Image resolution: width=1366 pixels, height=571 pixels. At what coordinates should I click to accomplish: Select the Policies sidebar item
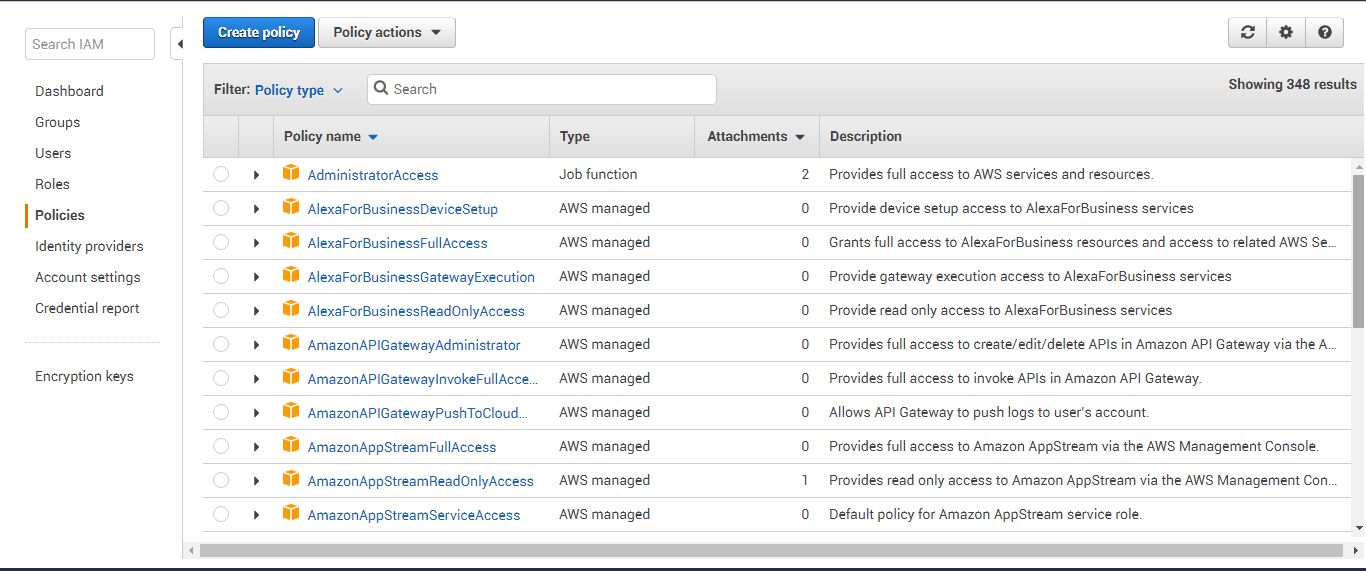60,215
